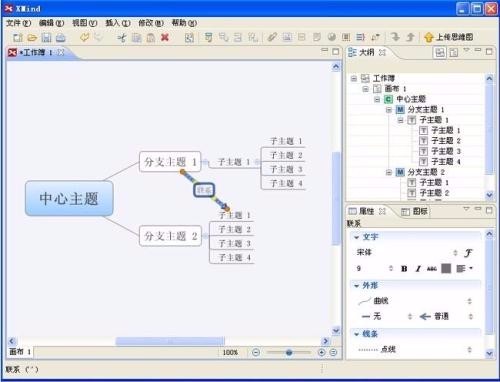Select the 中心主题 central topic on canvas
This screenshot has width=500, height=382.
pyautogui.click(x=69, y=198)
